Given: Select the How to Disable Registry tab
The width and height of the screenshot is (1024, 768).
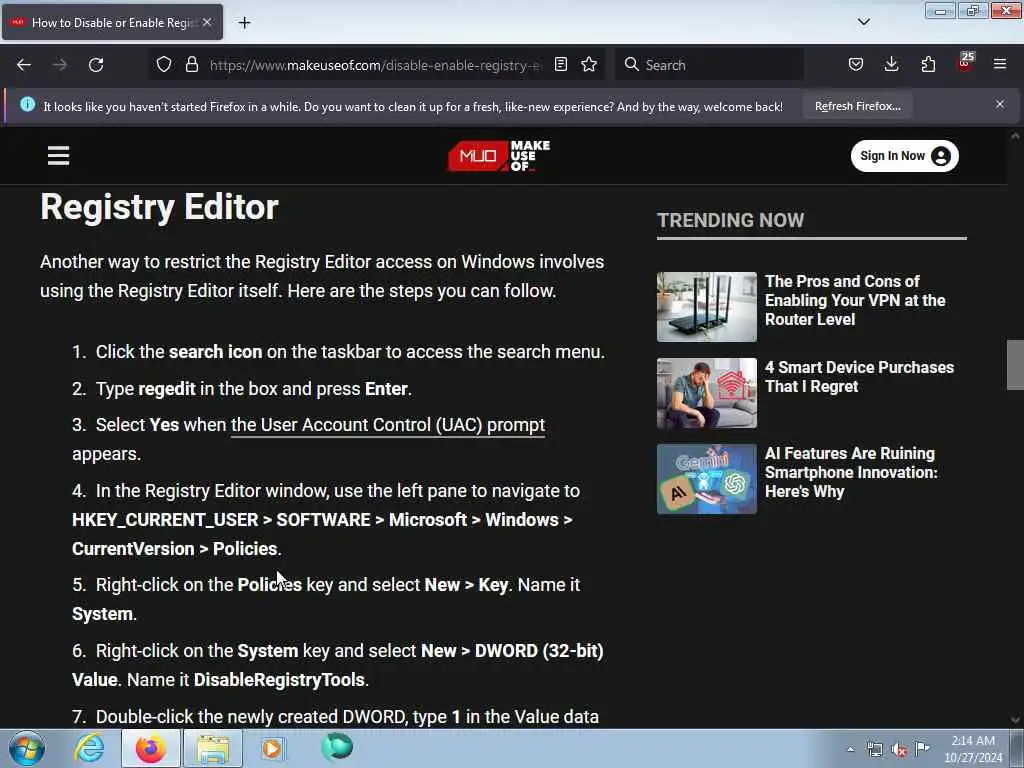Looking at the screenshot, I should pyautogui.click(x=113, y=23).
